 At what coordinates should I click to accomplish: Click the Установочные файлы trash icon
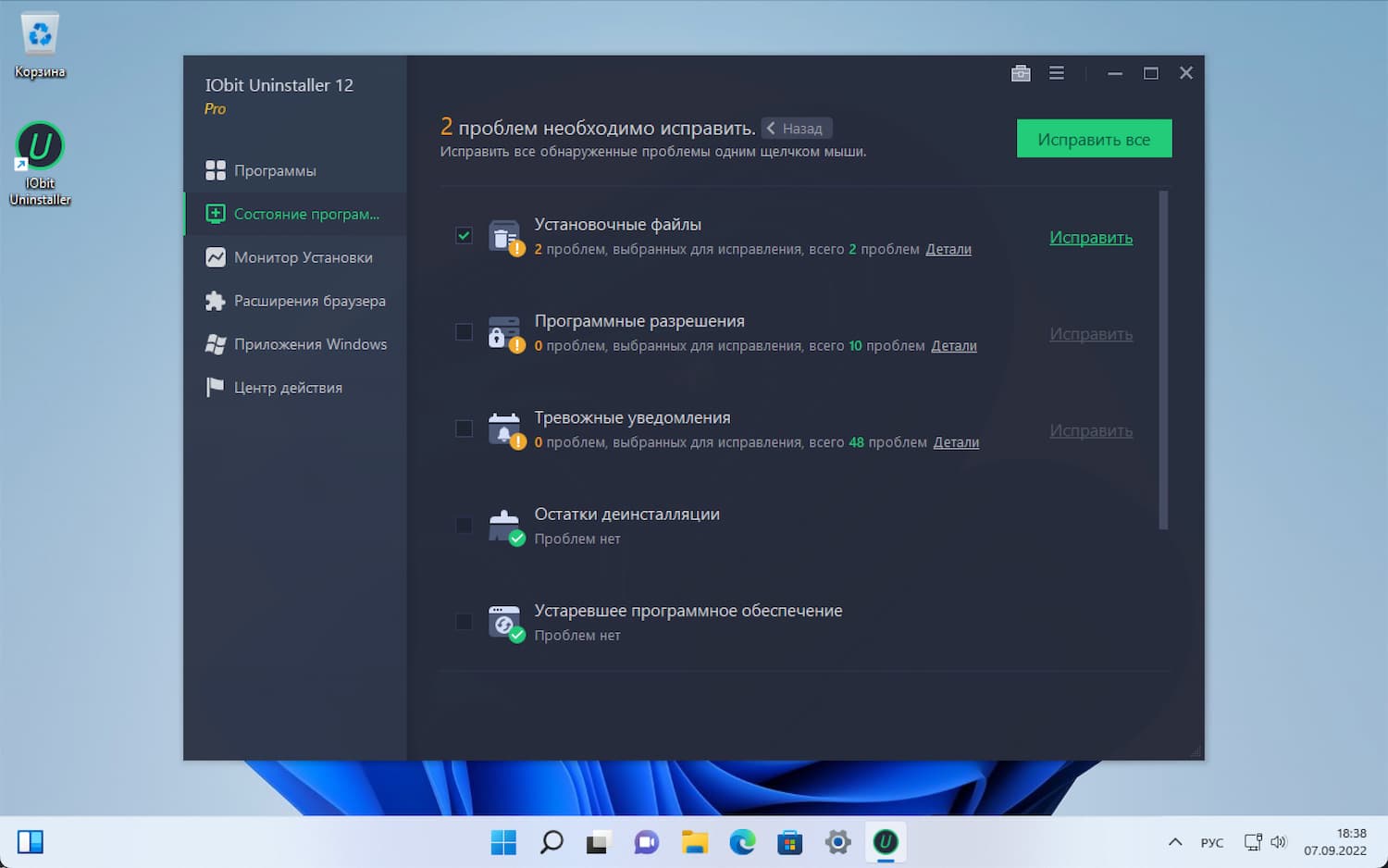[505, 237]
